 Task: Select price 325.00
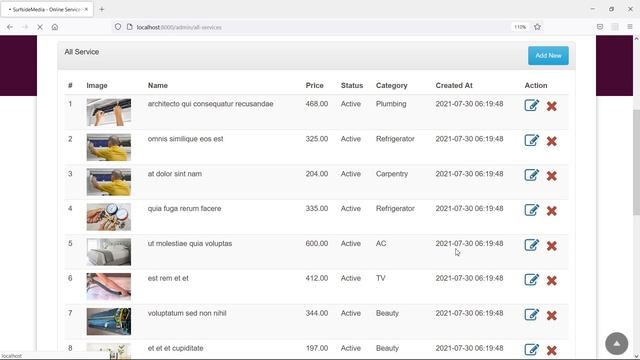tap(317, 139)
